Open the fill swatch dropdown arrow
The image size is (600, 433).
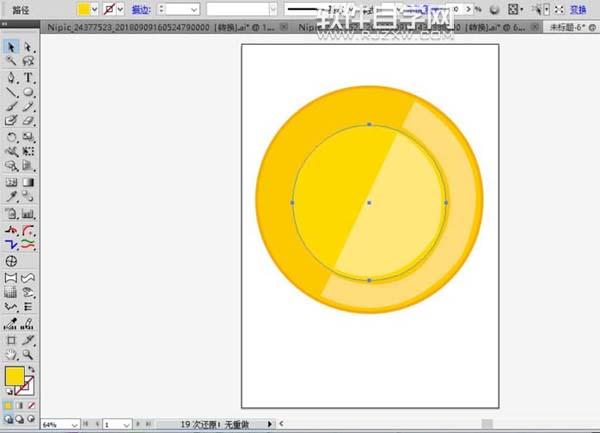[94, 9]
